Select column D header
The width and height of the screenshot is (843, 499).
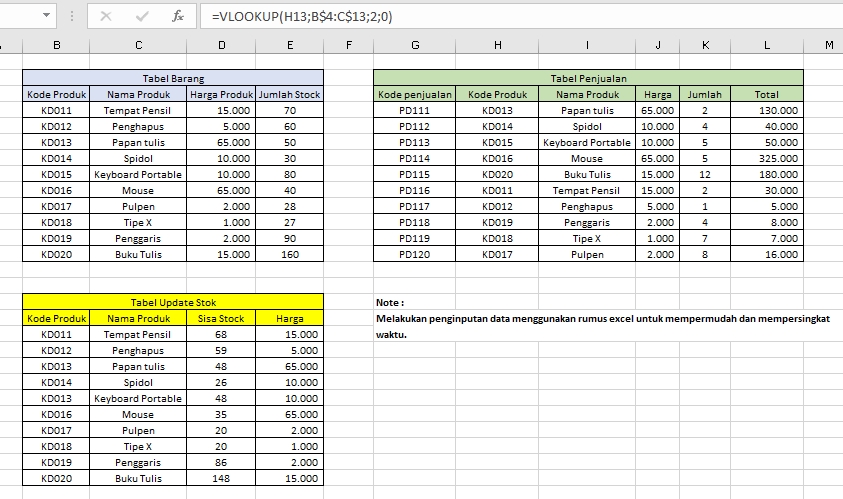pyautogui.click(x=222, y=45)
